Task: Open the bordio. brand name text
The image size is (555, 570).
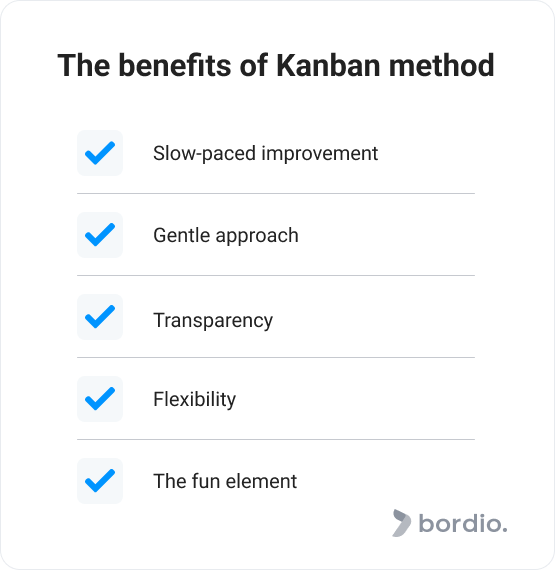Action: coord(463,523)
